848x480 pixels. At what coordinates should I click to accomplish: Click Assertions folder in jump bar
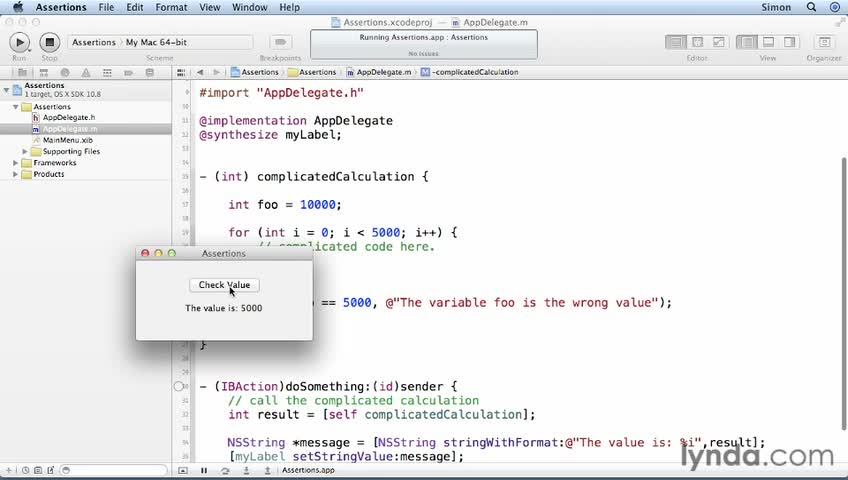[312, 72]
